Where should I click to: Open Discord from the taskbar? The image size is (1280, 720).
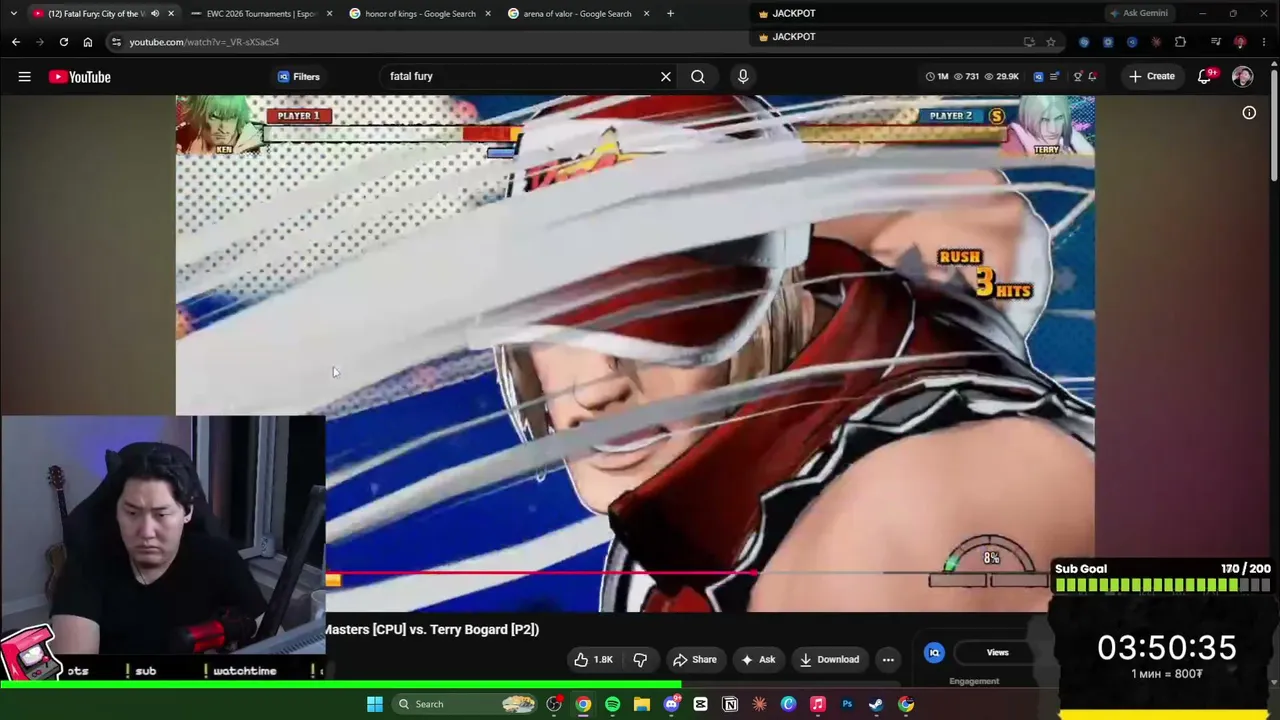pos(671,704)
